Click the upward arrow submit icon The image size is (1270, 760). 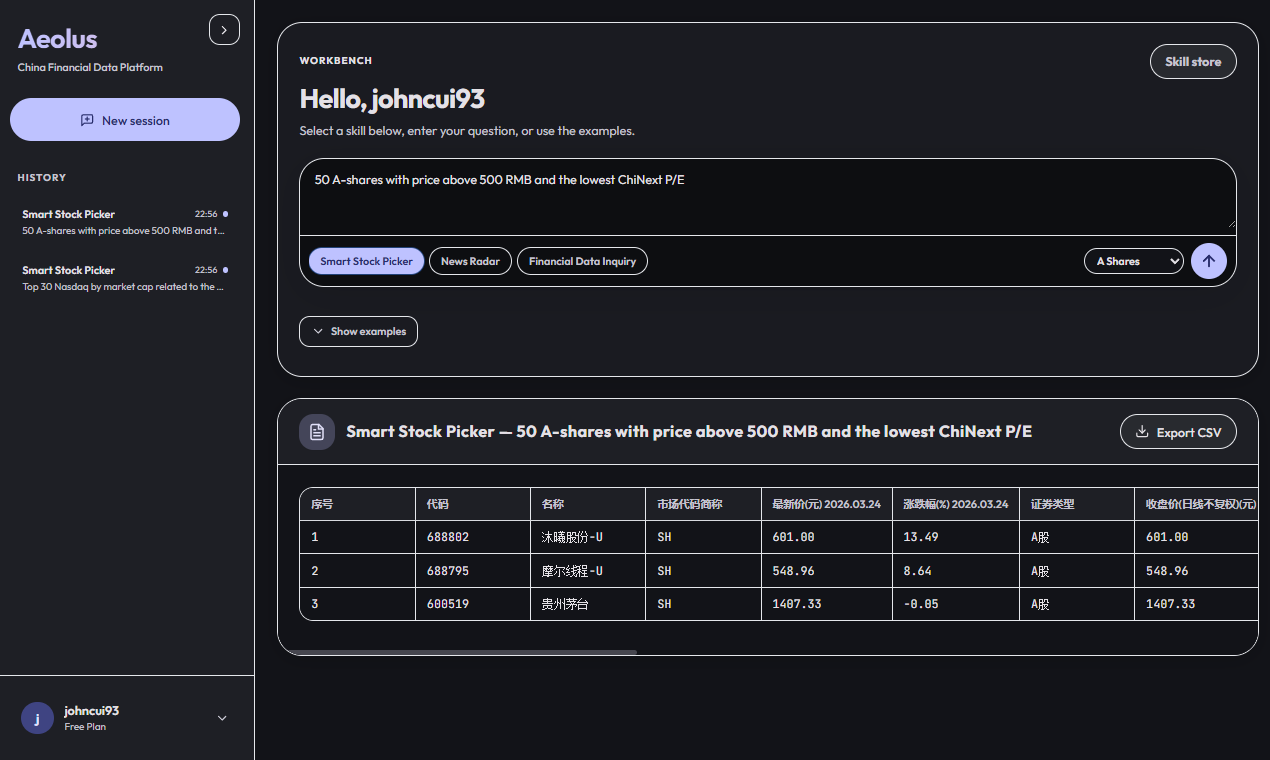click(x=1209, y=261)
